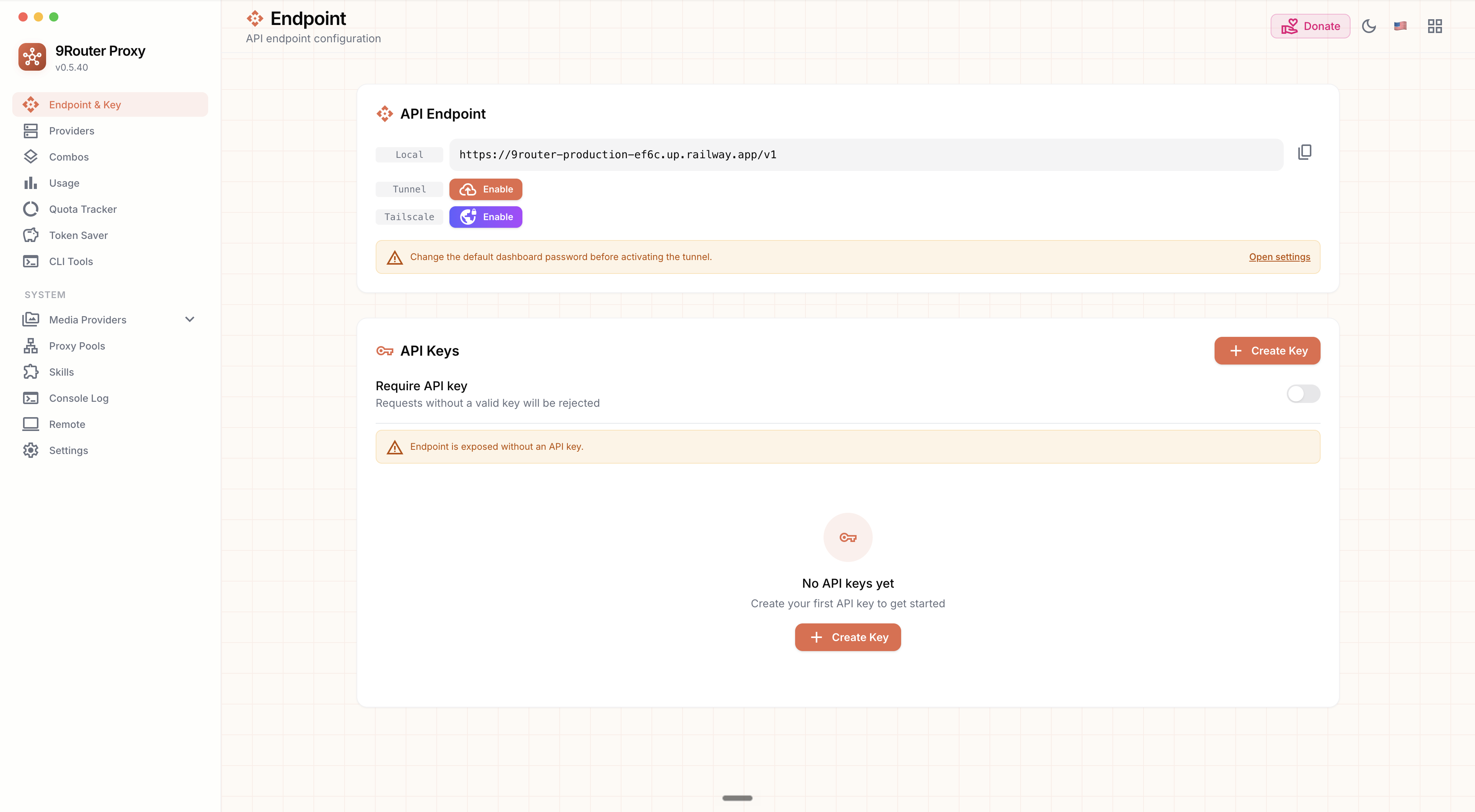
Task: Toggle the Require API key switch
Action: coord(1303,394)
